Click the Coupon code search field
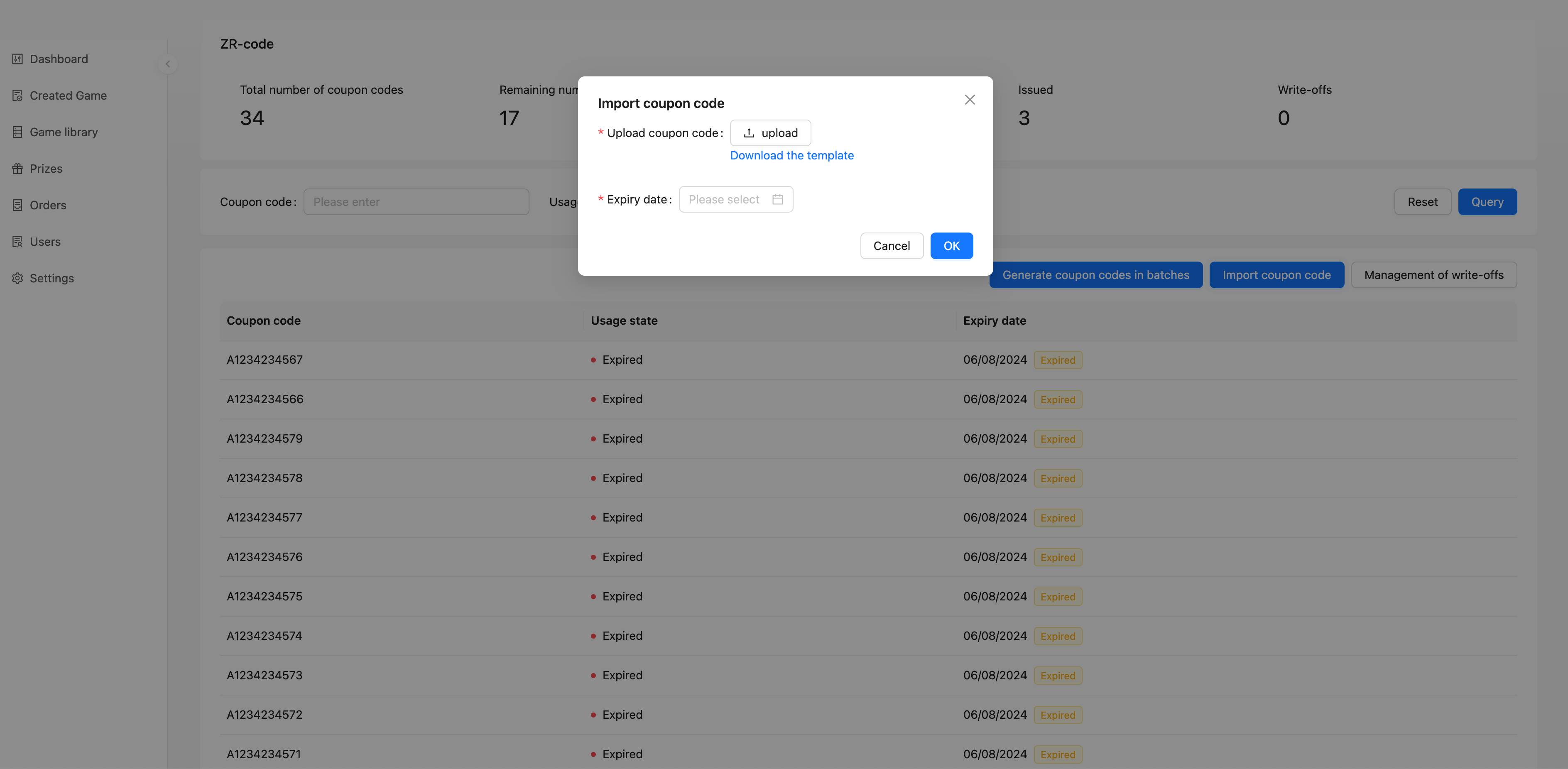This screenshot has width=1568, height=769. pos(416,202)
